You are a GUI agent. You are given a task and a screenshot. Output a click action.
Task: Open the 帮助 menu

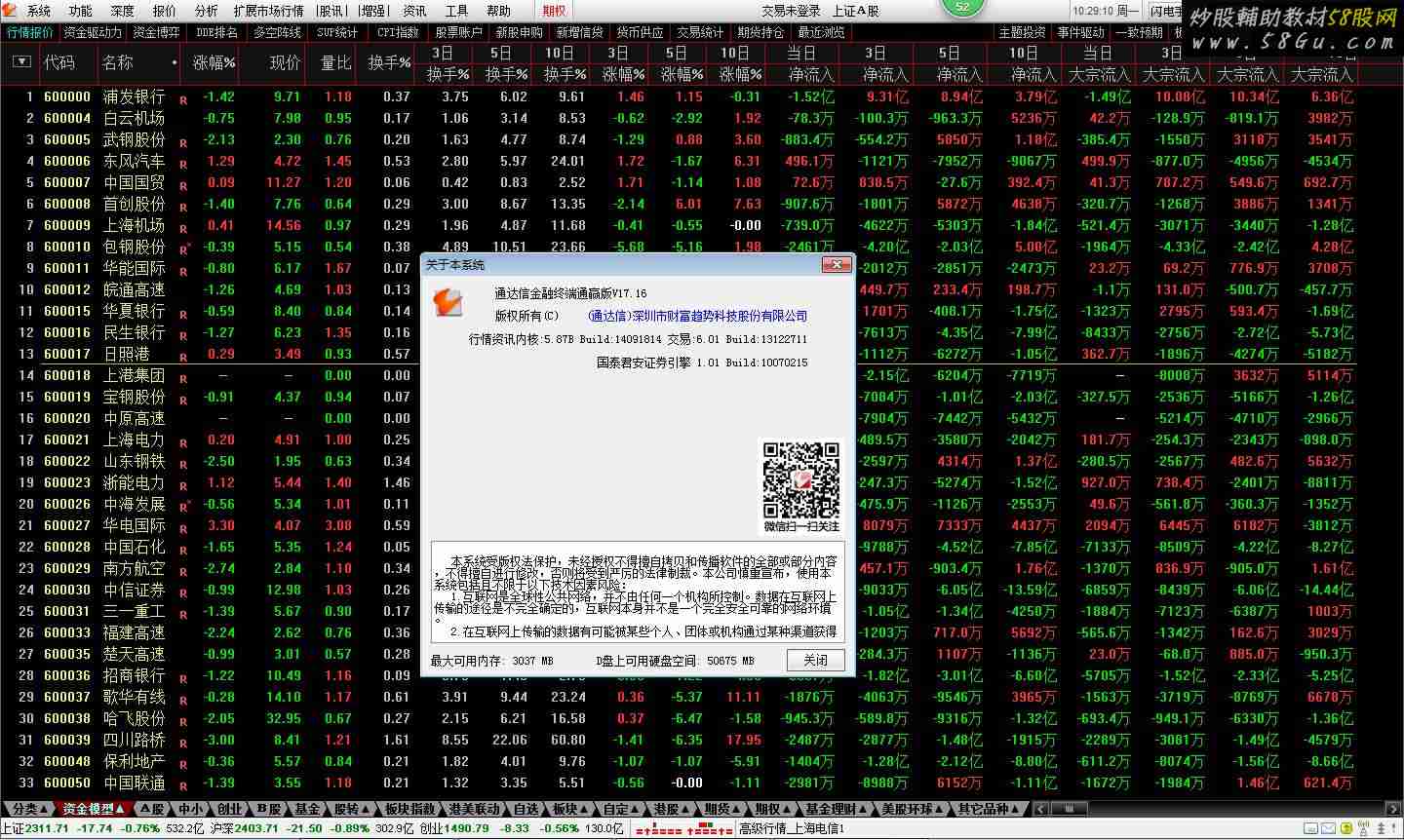[x=498, y=11]
